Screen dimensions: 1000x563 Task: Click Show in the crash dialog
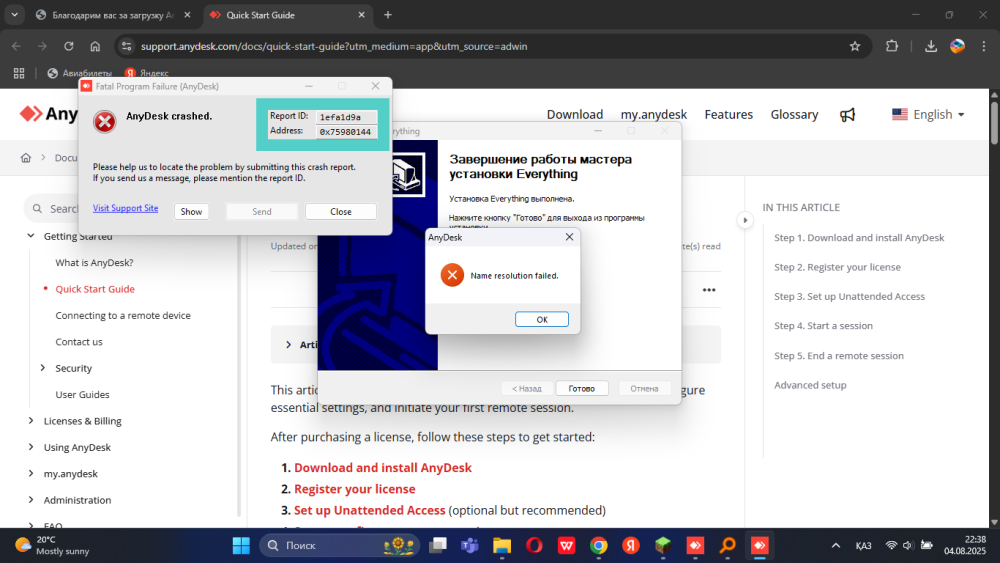(x=191, y=212)
